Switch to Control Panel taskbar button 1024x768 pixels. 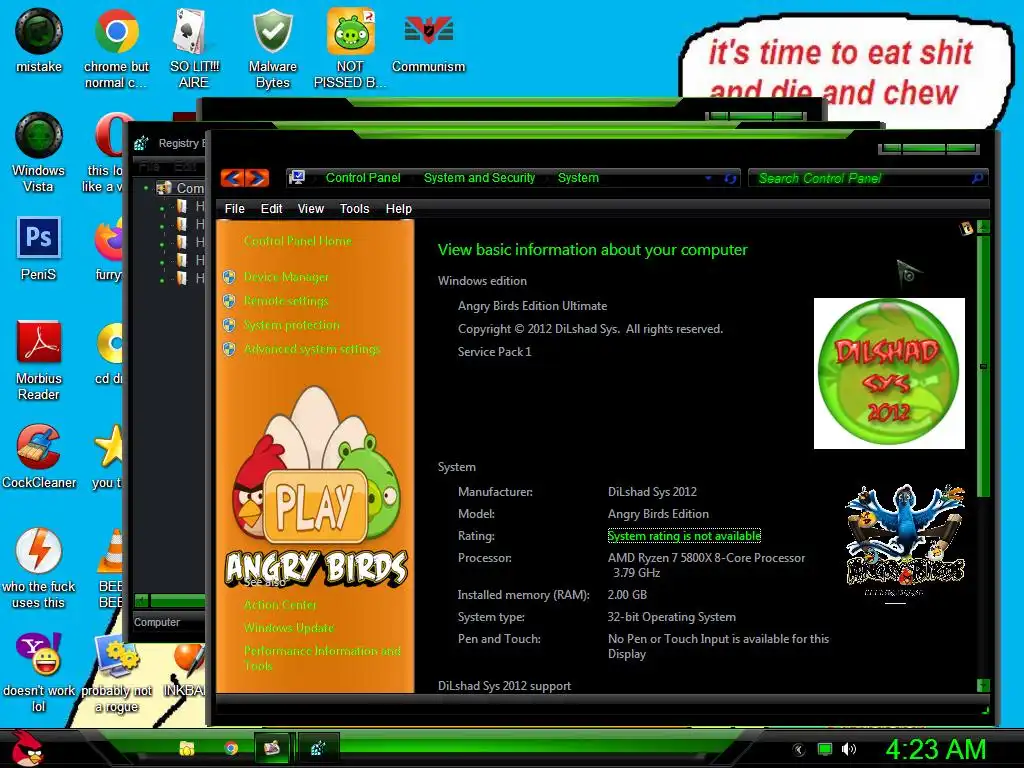coord(272,748)
